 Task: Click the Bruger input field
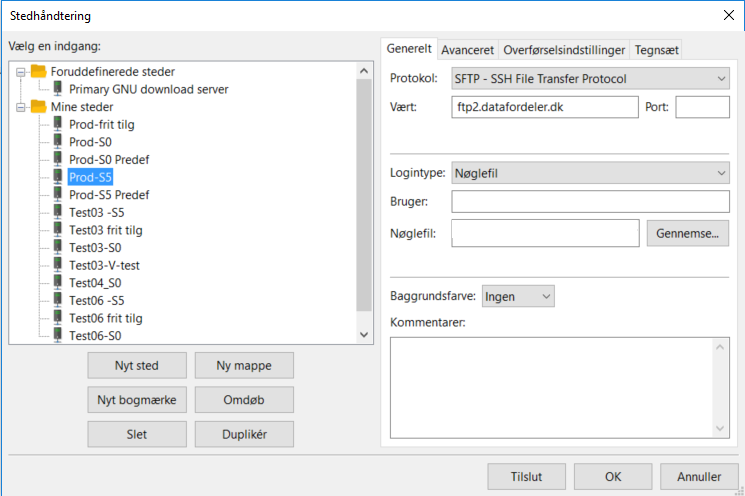[x=590, y=202]
